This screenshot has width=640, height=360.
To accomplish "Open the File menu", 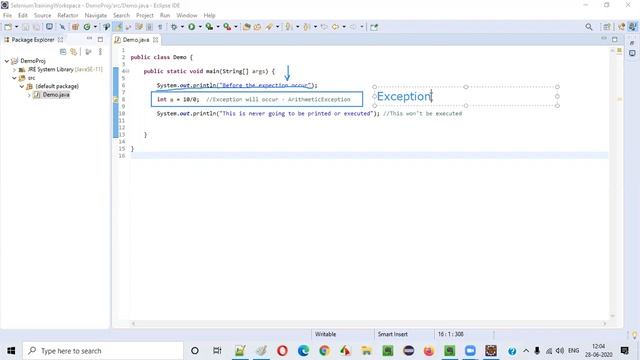I will click(7, 16).
